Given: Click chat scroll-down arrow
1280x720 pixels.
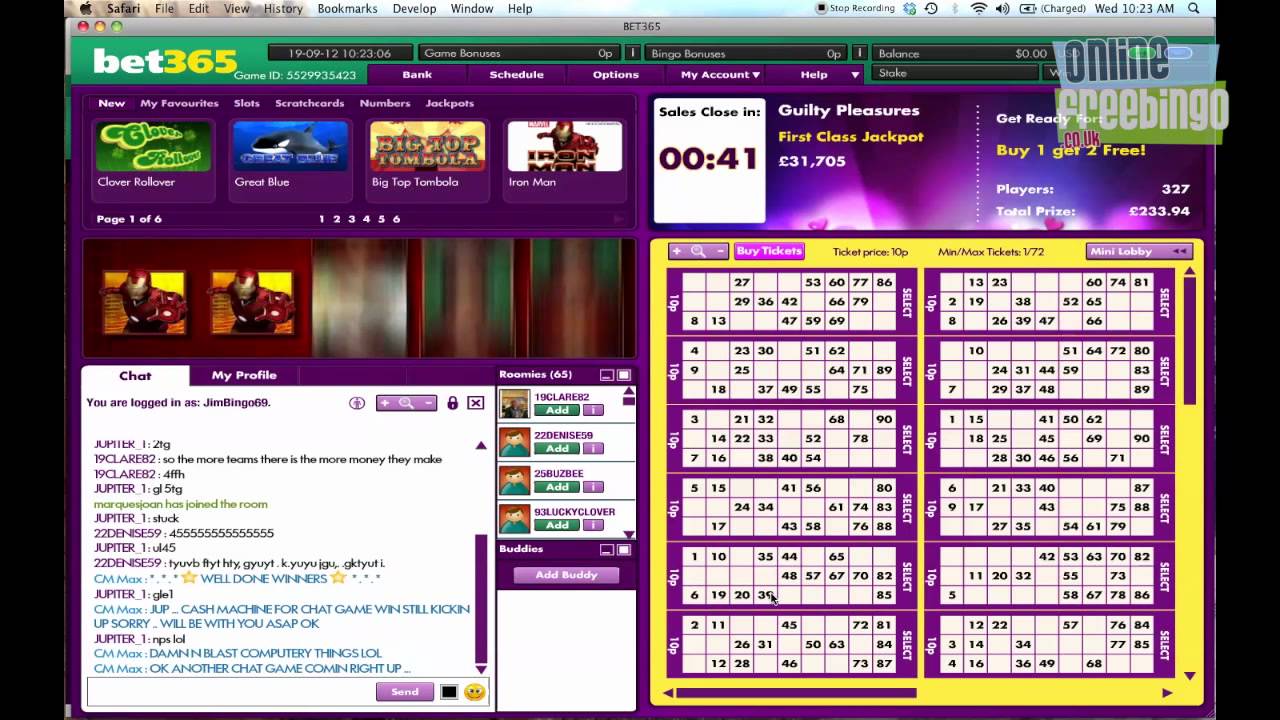Looking at the screenshot, I should click(x=480, y=669).
